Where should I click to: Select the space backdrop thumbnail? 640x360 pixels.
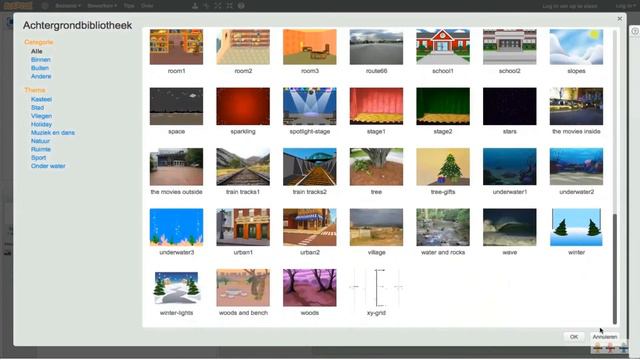[176, 106]
